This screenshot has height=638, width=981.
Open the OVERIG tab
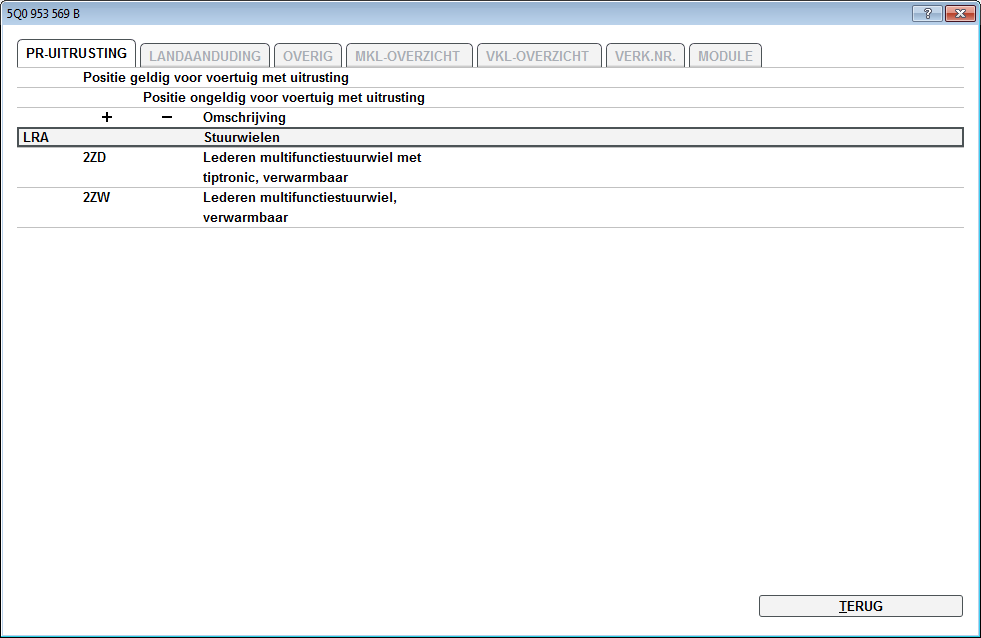pyautogui.click(x=307, y=56)
